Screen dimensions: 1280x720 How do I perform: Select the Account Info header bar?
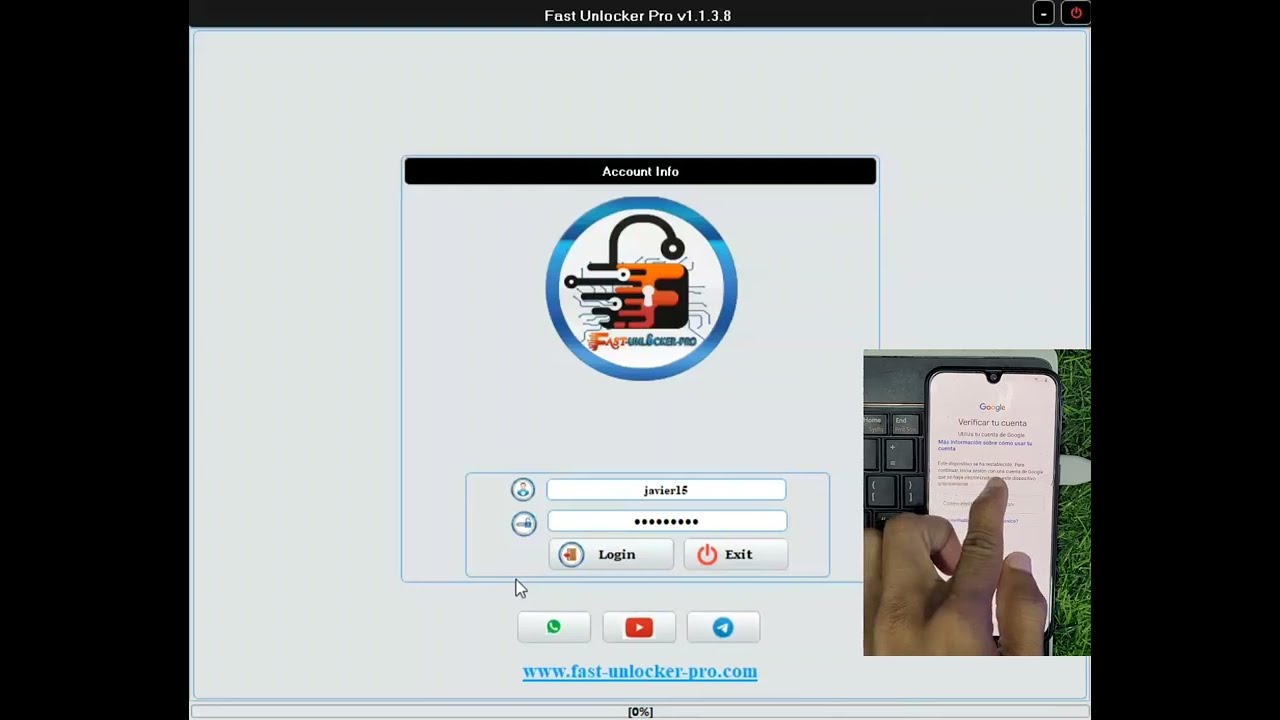pos(640,171)
